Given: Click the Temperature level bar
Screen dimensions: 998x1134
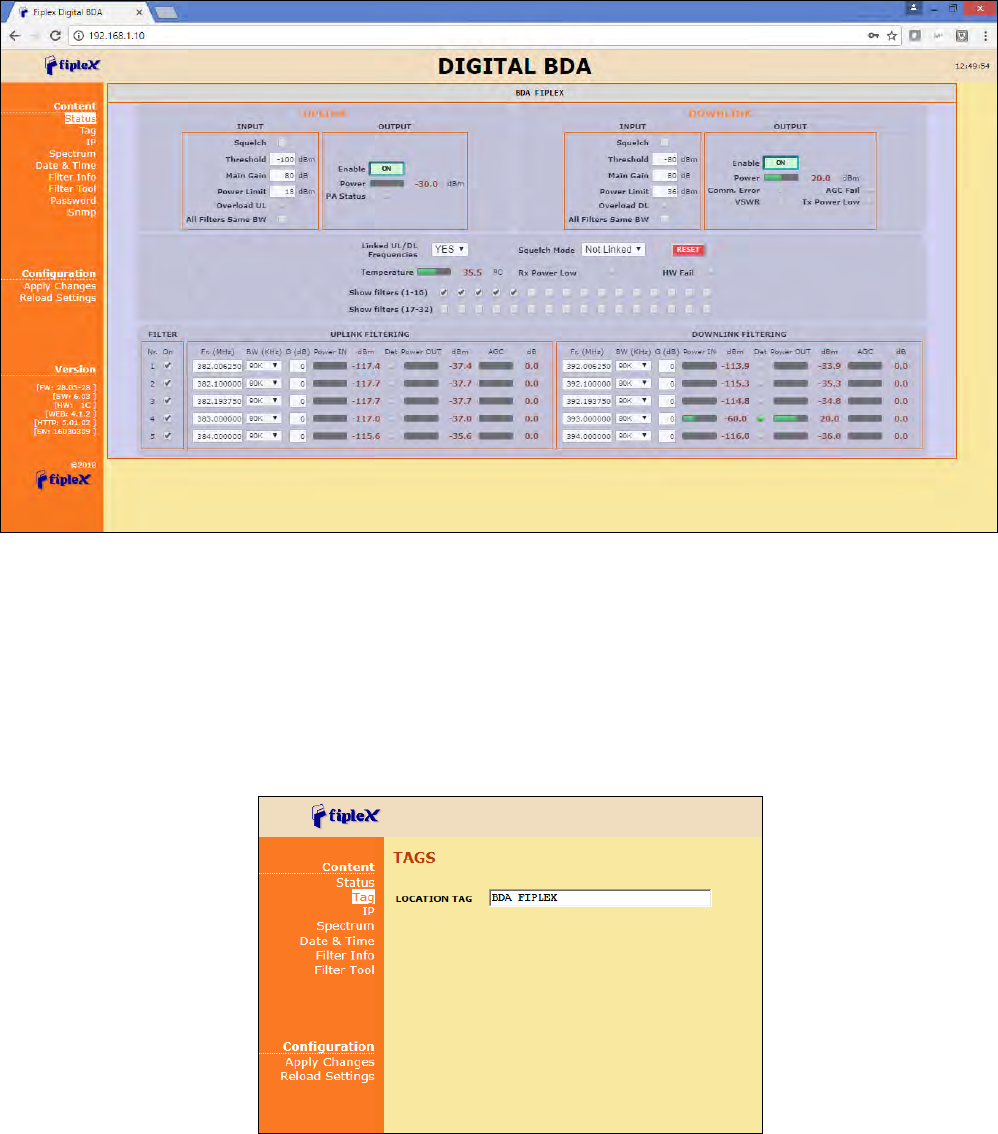Looking at the screenshot, I should coord(434,272).
